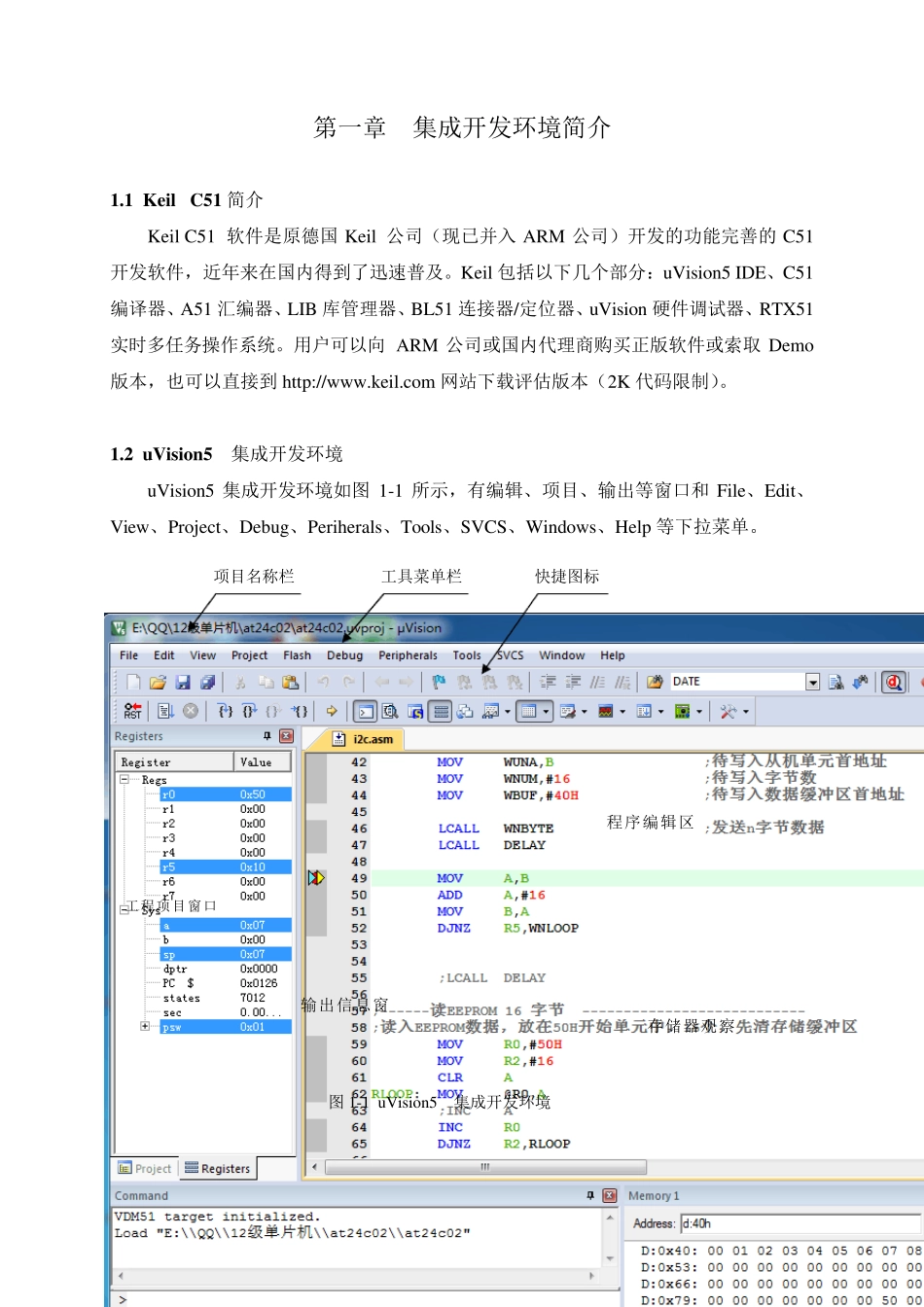Open the DATE find combo dropdown
The image size is (924, 1307).
click(813, 682)
